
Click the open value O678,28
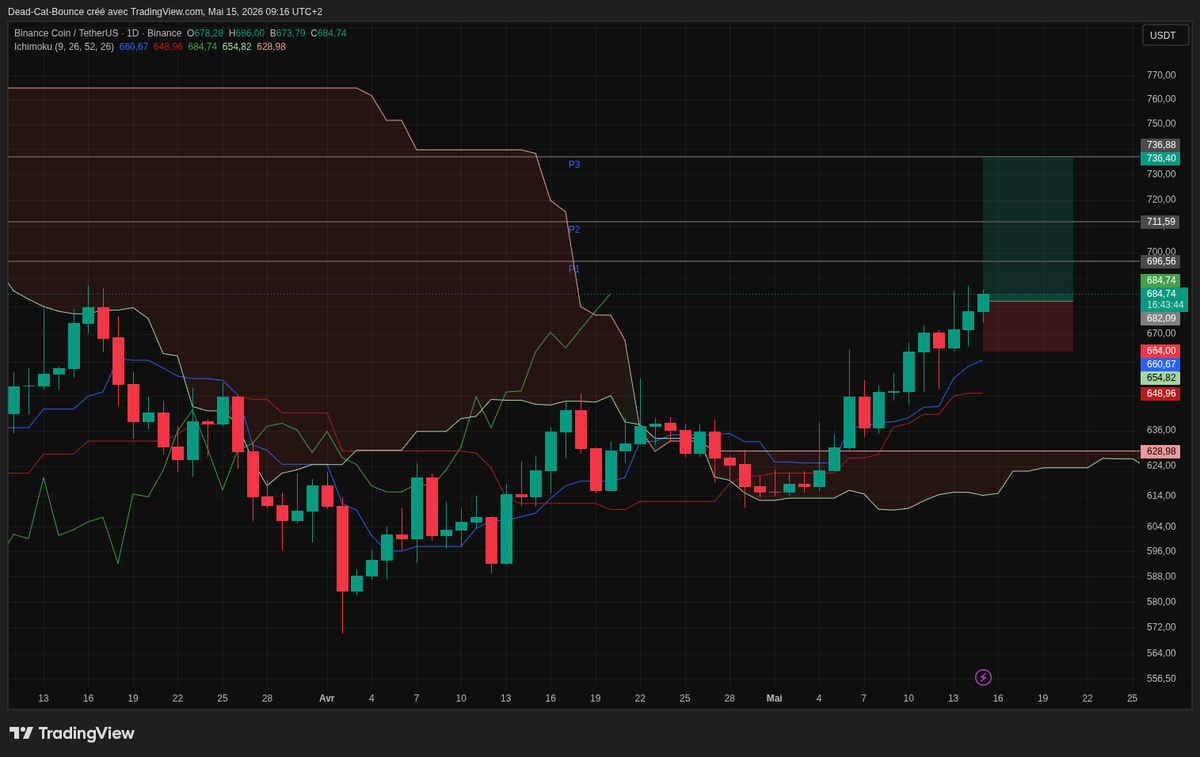[x=205, y=33]
